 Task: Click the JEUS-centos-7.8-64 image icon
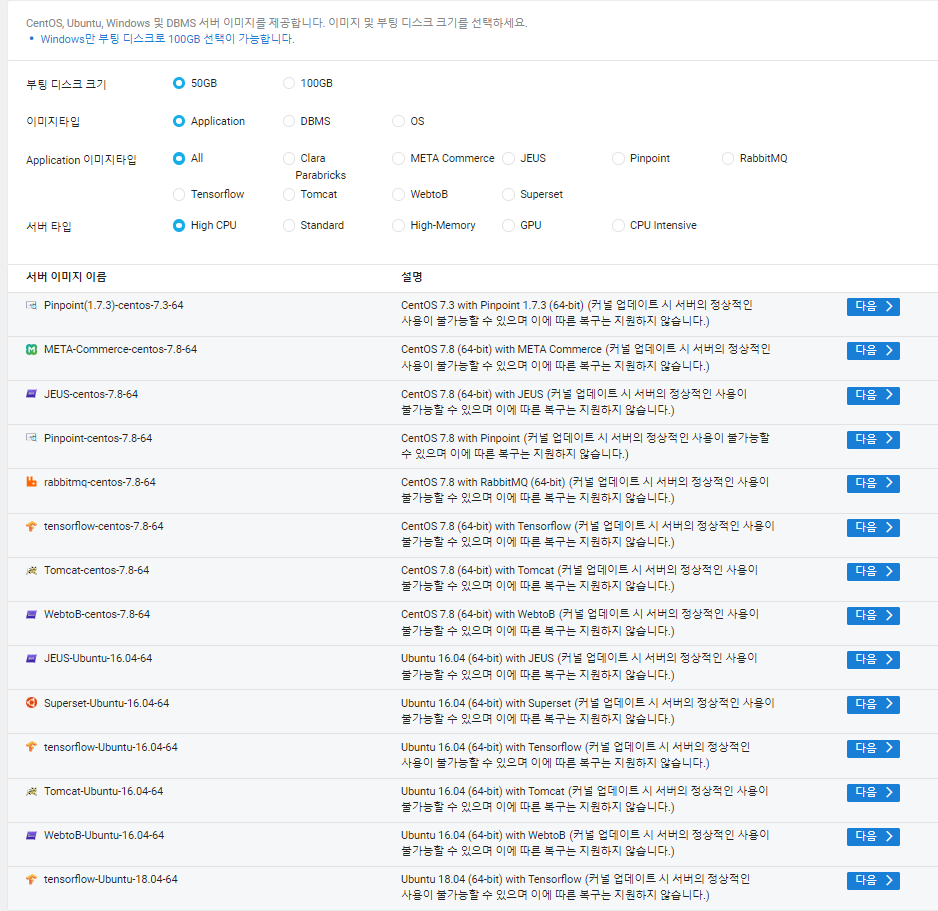coord(32,394)
